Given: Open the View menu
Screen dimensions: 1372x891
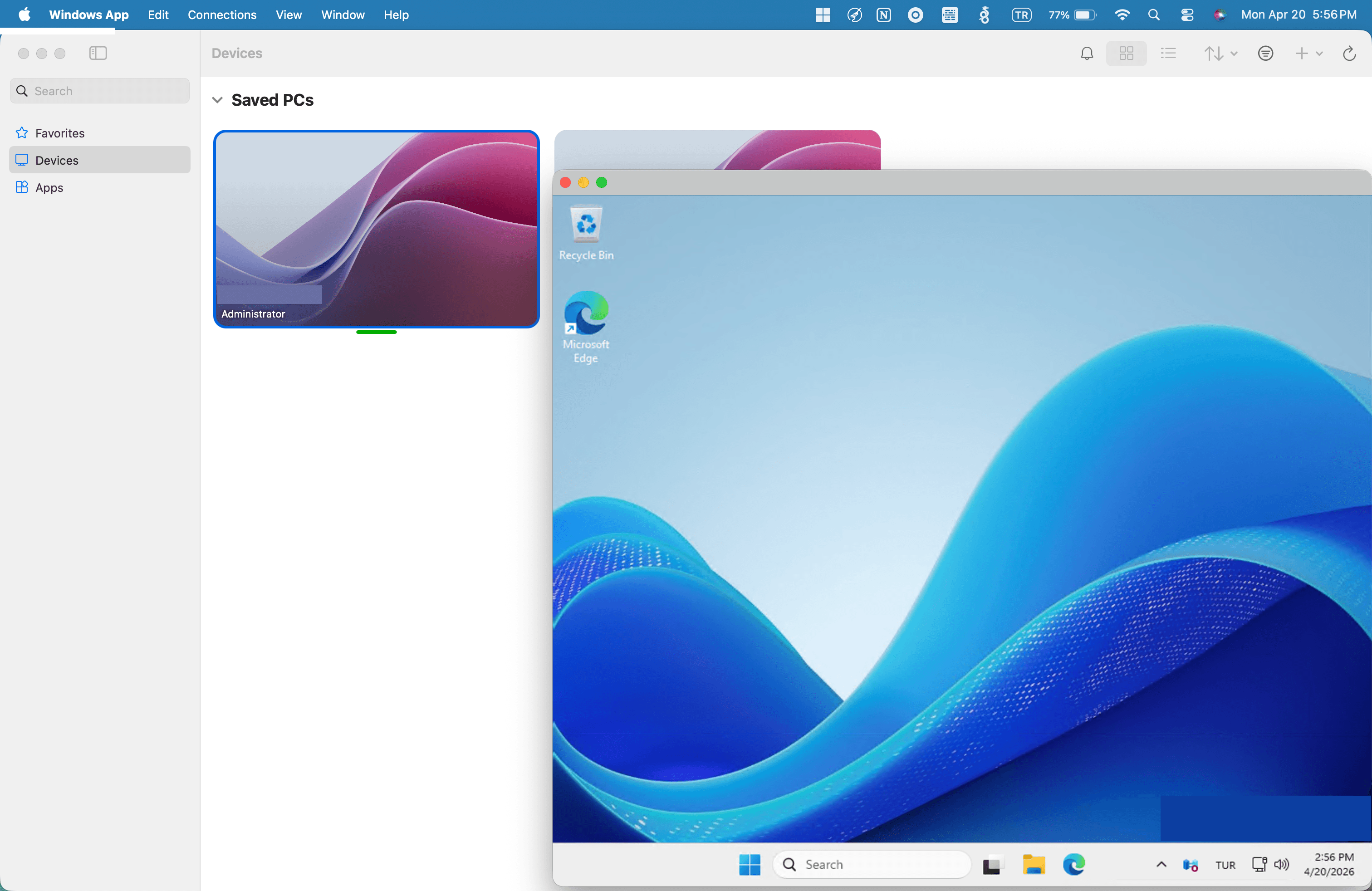Looking at the screenshot, I should tap(288, 15).
